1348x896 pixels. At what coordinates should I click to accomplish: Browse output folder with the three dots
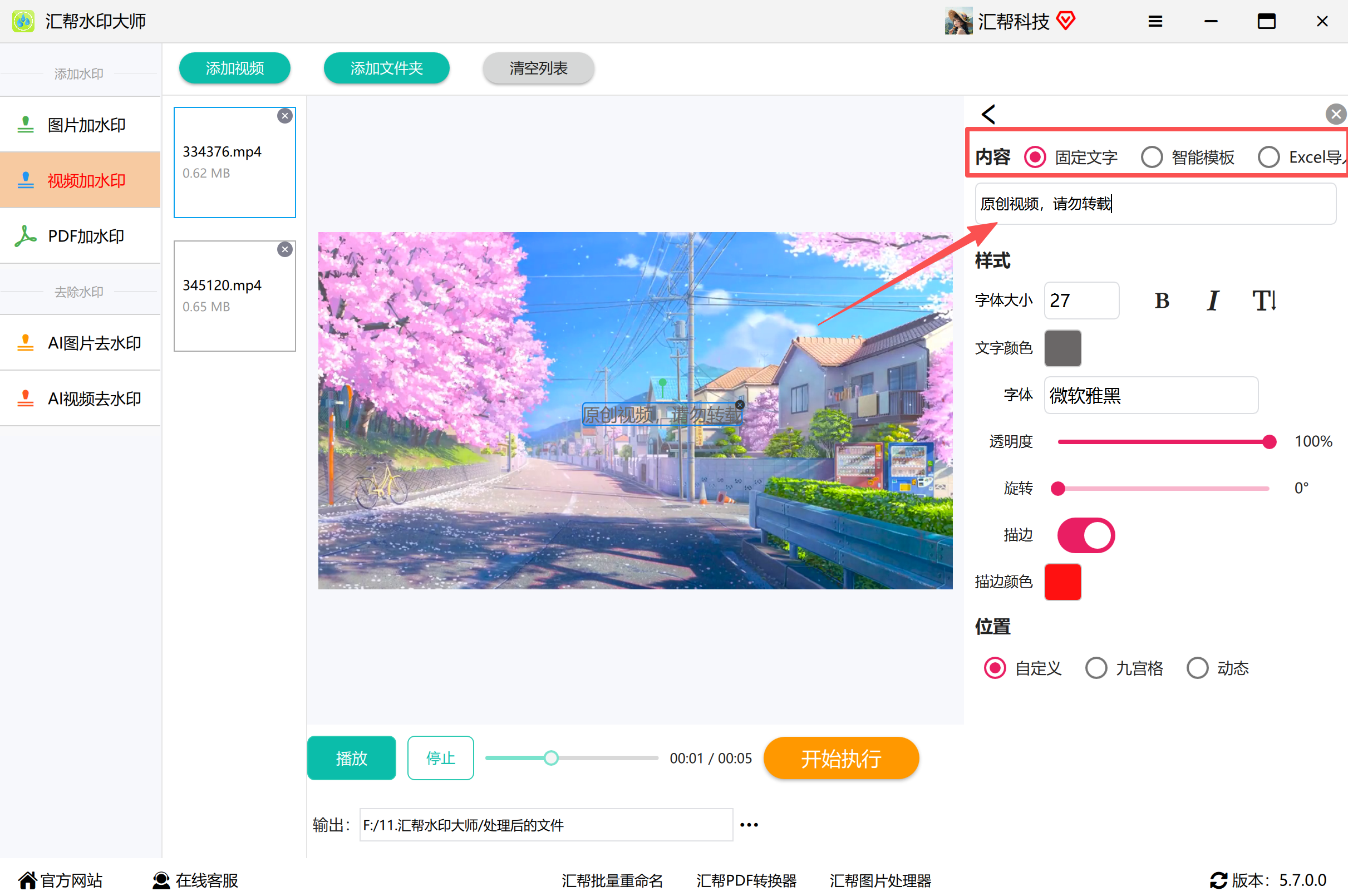tap(749, 825)
